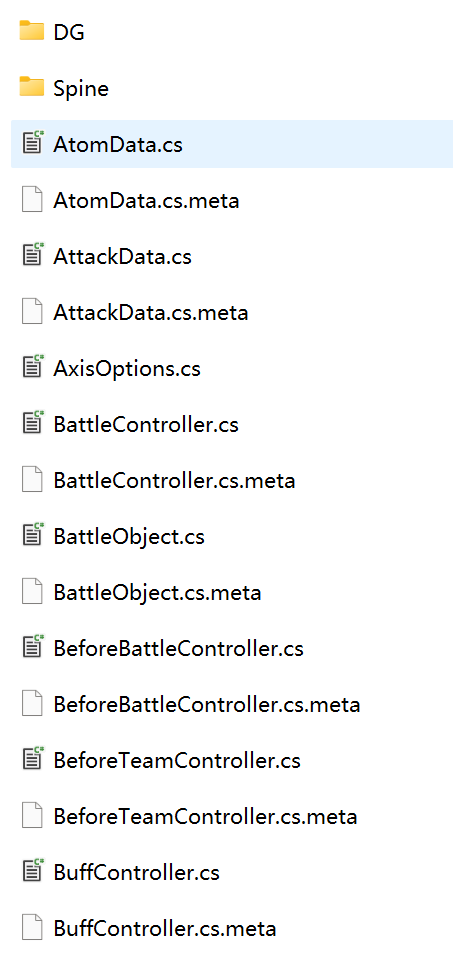This screenshot has height=959, width=453.
Task: Click the BattleObject.cs script icon
Action: point(32,536)
